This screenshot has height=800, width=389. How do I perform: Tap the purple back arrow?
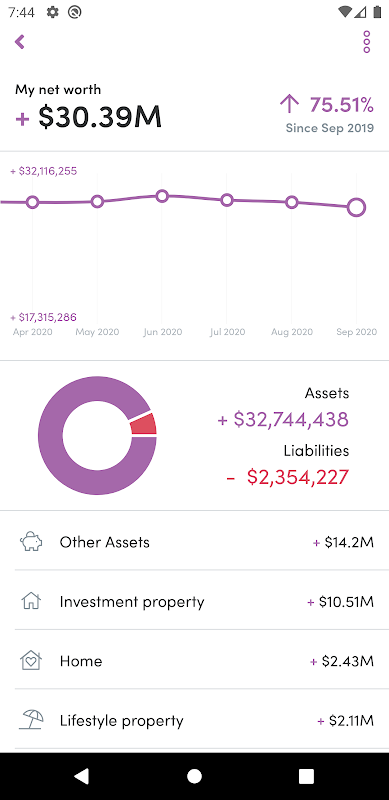[20, 42]
